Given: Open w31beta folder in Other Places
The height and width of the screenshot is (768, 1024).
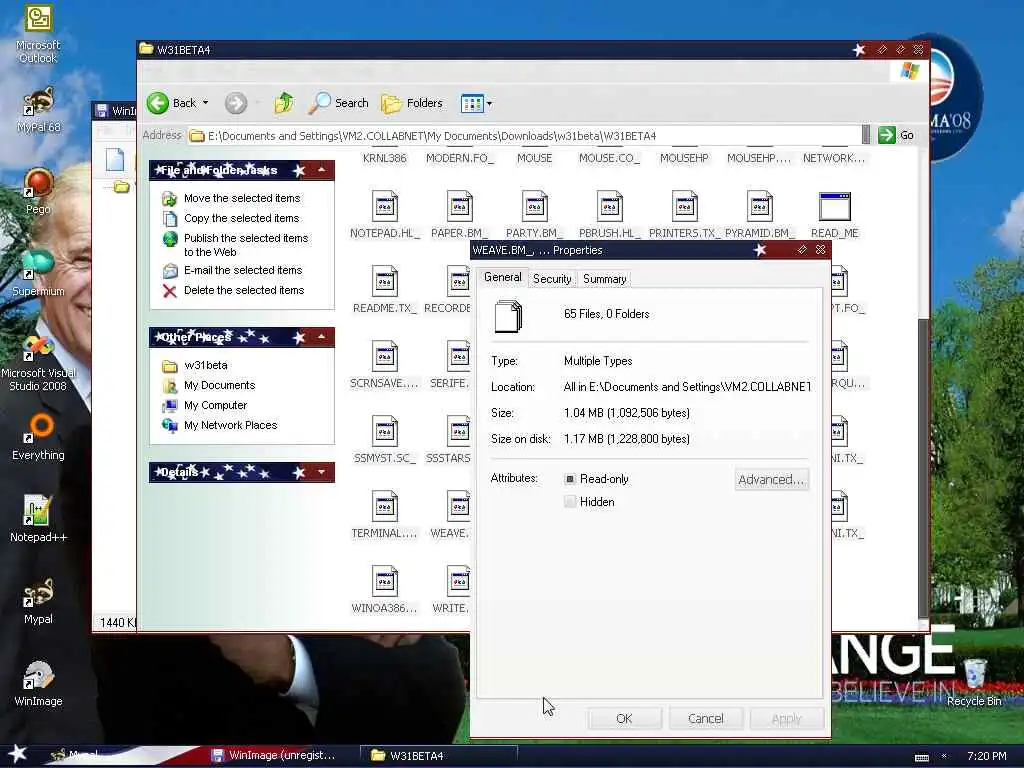Looking at the screenshot, I should [206, 365].
